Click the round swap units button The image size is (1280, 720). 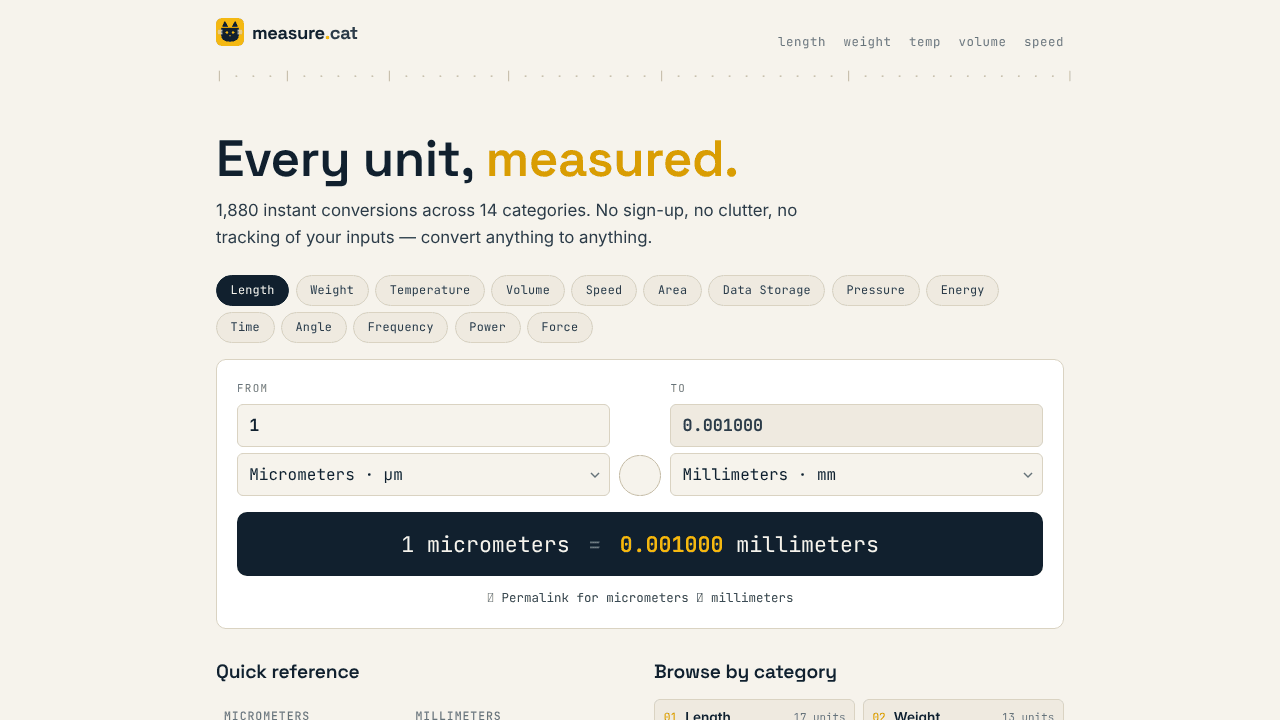640,475
